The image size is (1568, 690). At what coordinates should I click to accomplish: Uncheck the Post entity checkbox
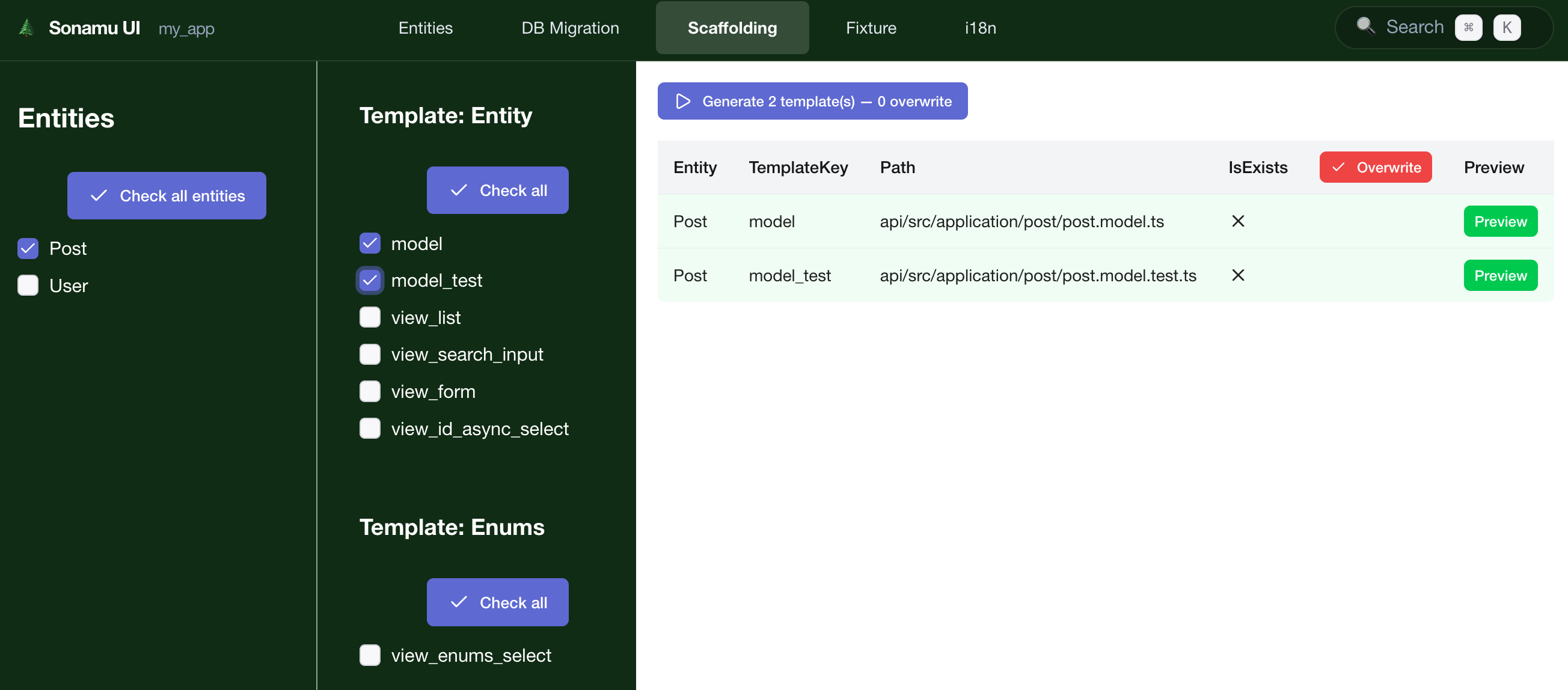coord(28,248)
